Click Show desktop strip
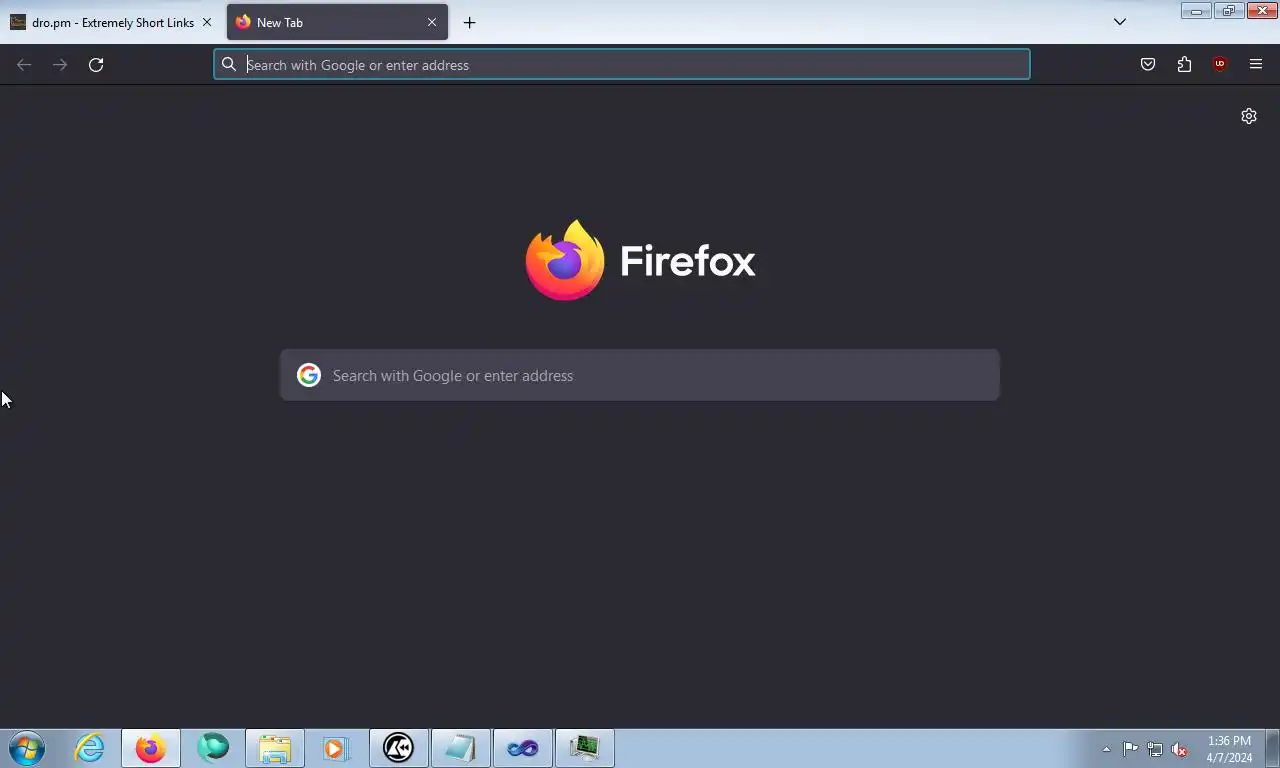 (x=1273, y=748)
